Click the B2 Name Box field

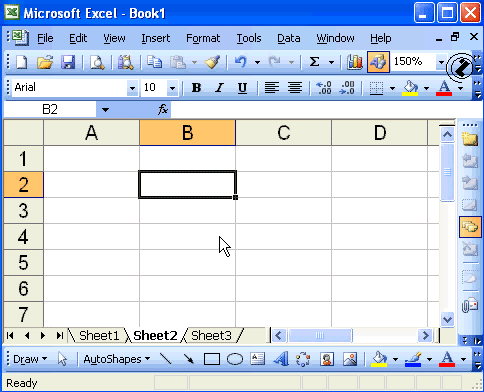tap(50, 109)
